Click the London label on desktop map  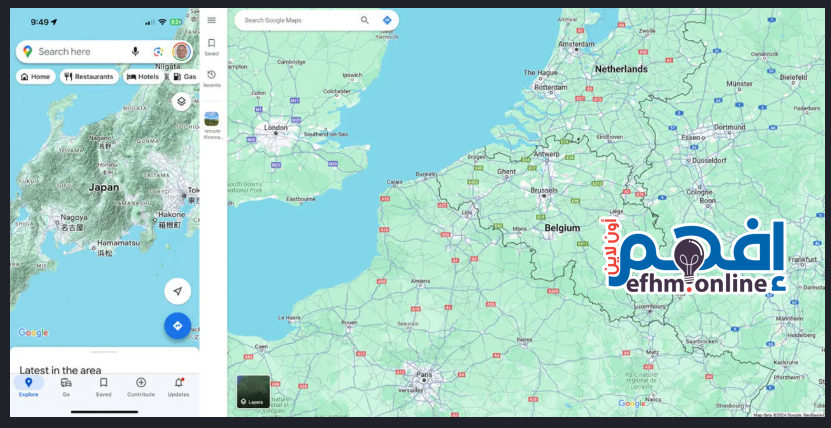point(276,128)
